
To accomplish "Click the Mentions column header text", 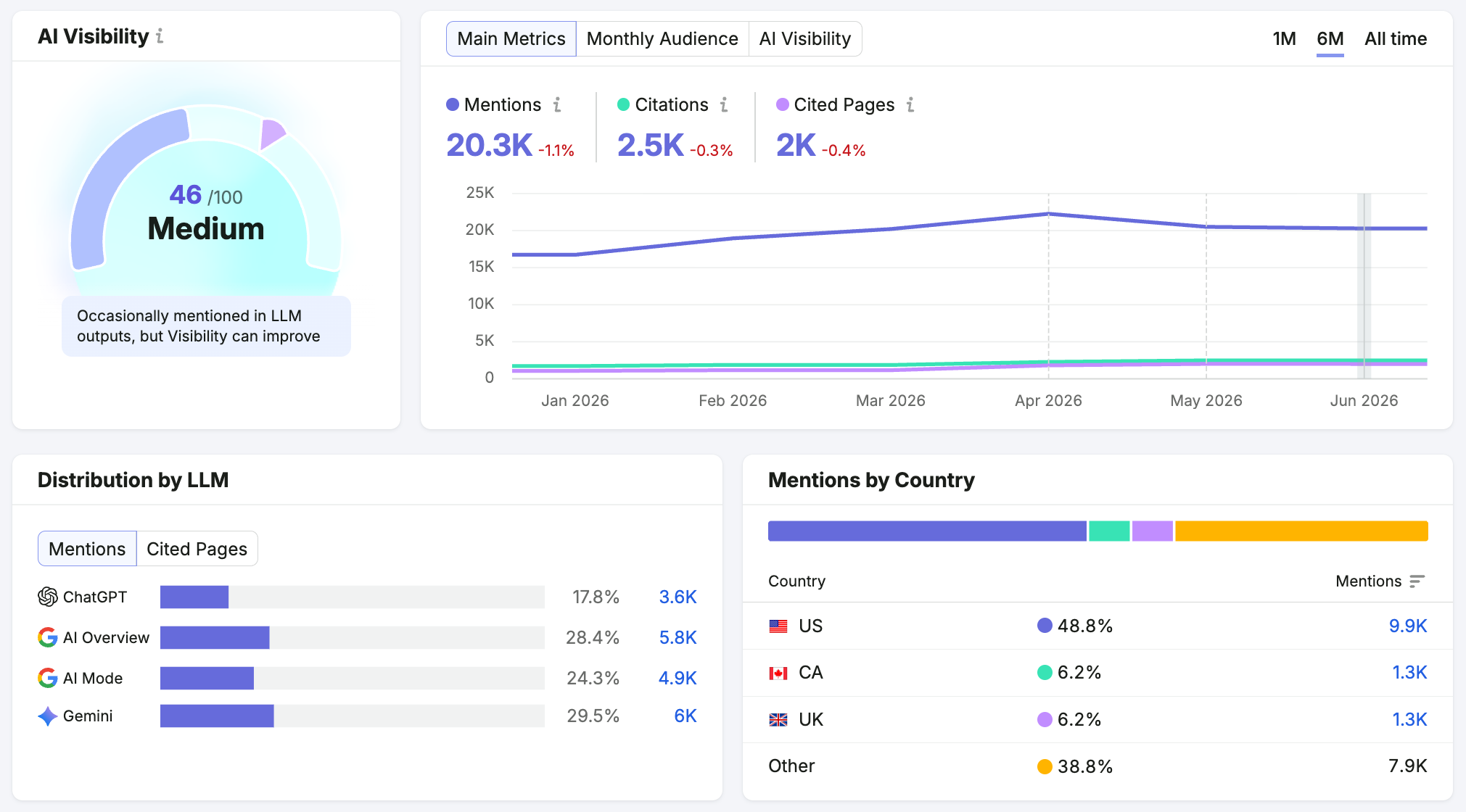I will coord(1368,581).
